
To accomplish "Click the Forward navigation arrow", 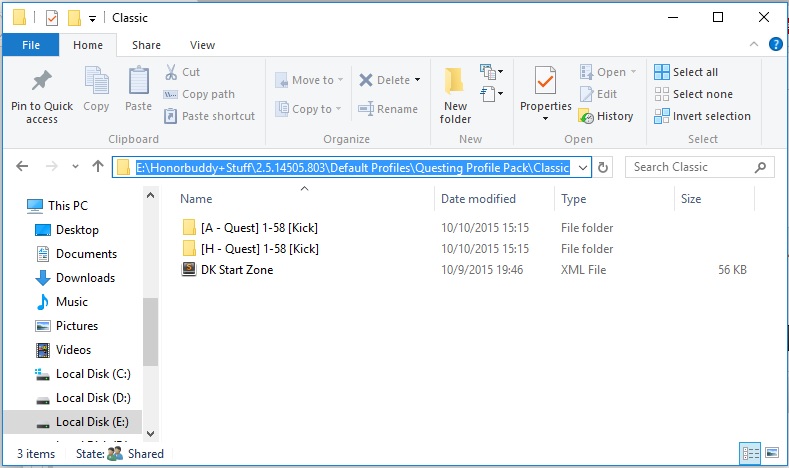I will click(x=51, y=166).
